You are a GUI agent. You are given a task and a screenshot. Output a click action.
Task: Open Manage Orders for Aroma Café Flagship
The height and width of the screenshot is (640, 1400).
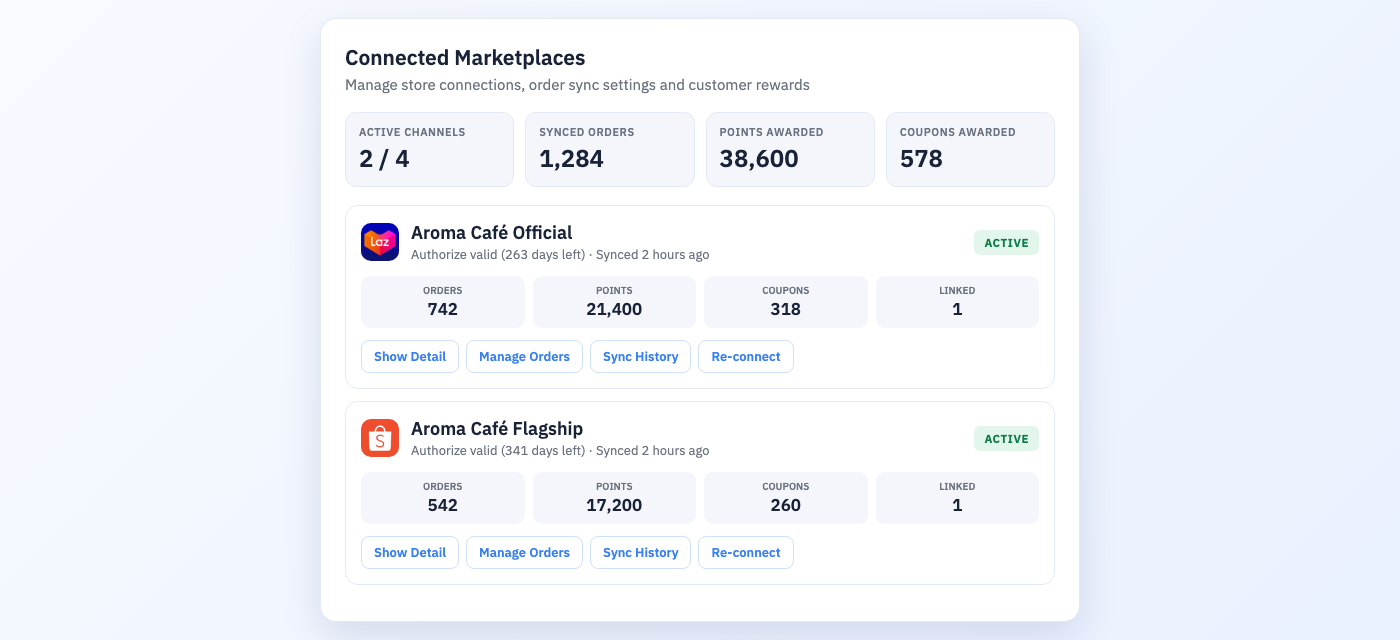[524, 553]
